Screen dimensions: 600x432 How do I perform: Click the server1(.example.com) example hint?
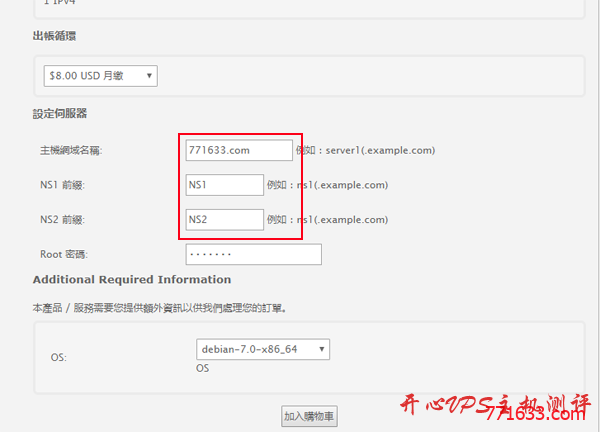point(365,151)
